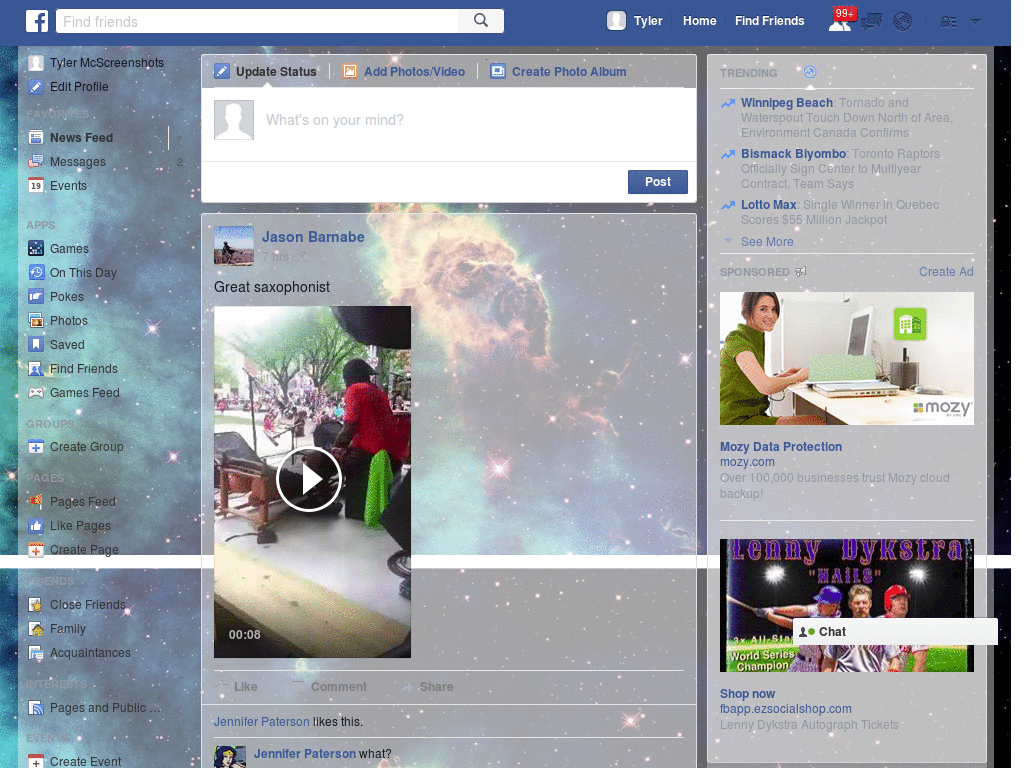The height and width of the screenshot is (768, 1024).
Task: Open the Lenny Dykstra ad image
Action: click(846, 605)
